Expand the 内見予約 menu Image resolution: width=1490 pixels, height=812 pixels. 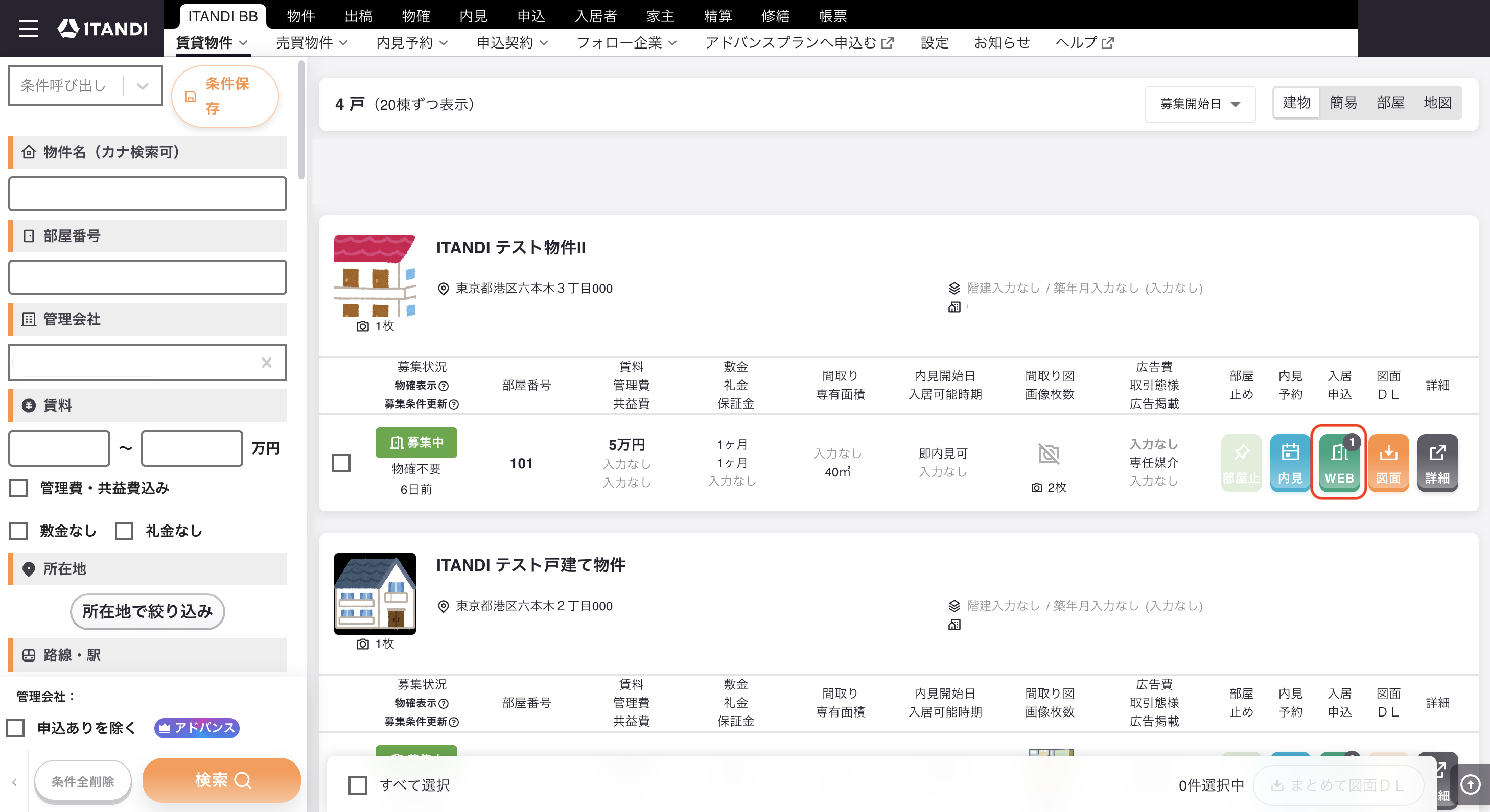coord(412,42)
